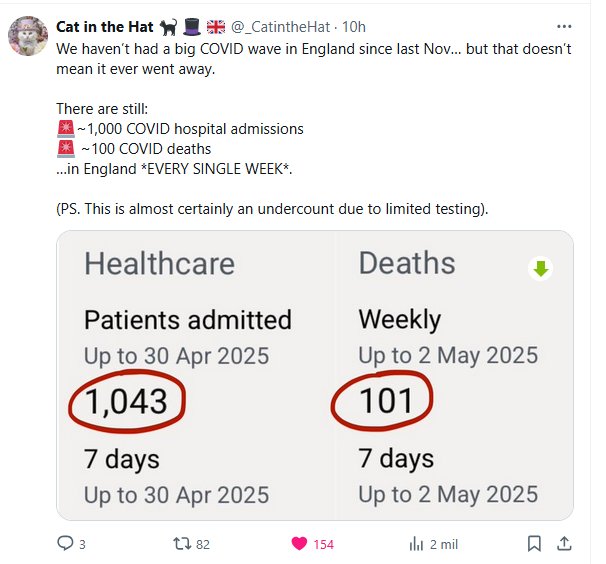Click the top hat emoji by the name
606x564 pixels.
(x=190, y=27)
